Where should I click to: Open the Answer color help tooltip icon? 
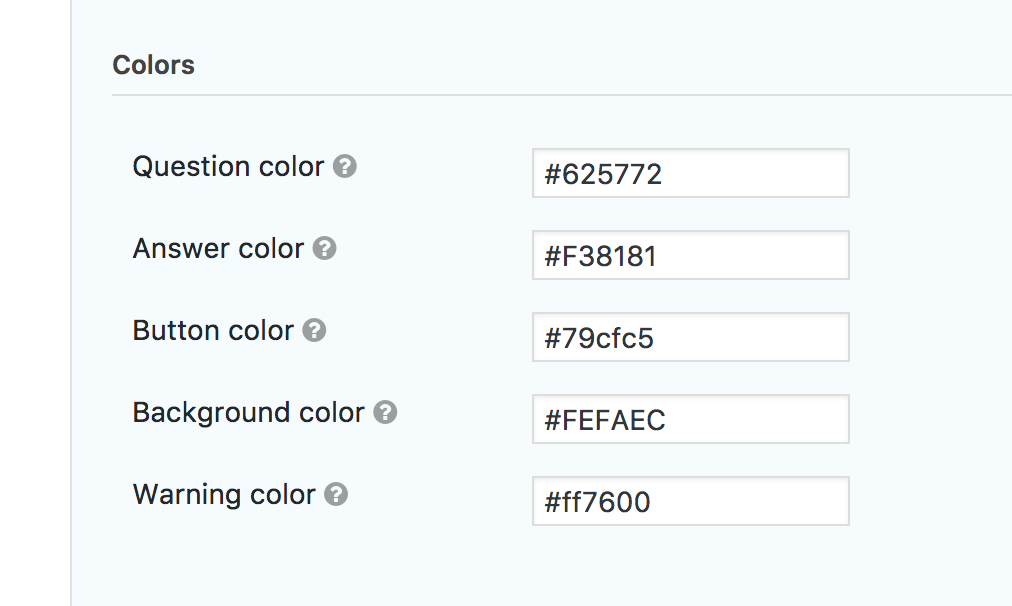click(x=324, y=249)
